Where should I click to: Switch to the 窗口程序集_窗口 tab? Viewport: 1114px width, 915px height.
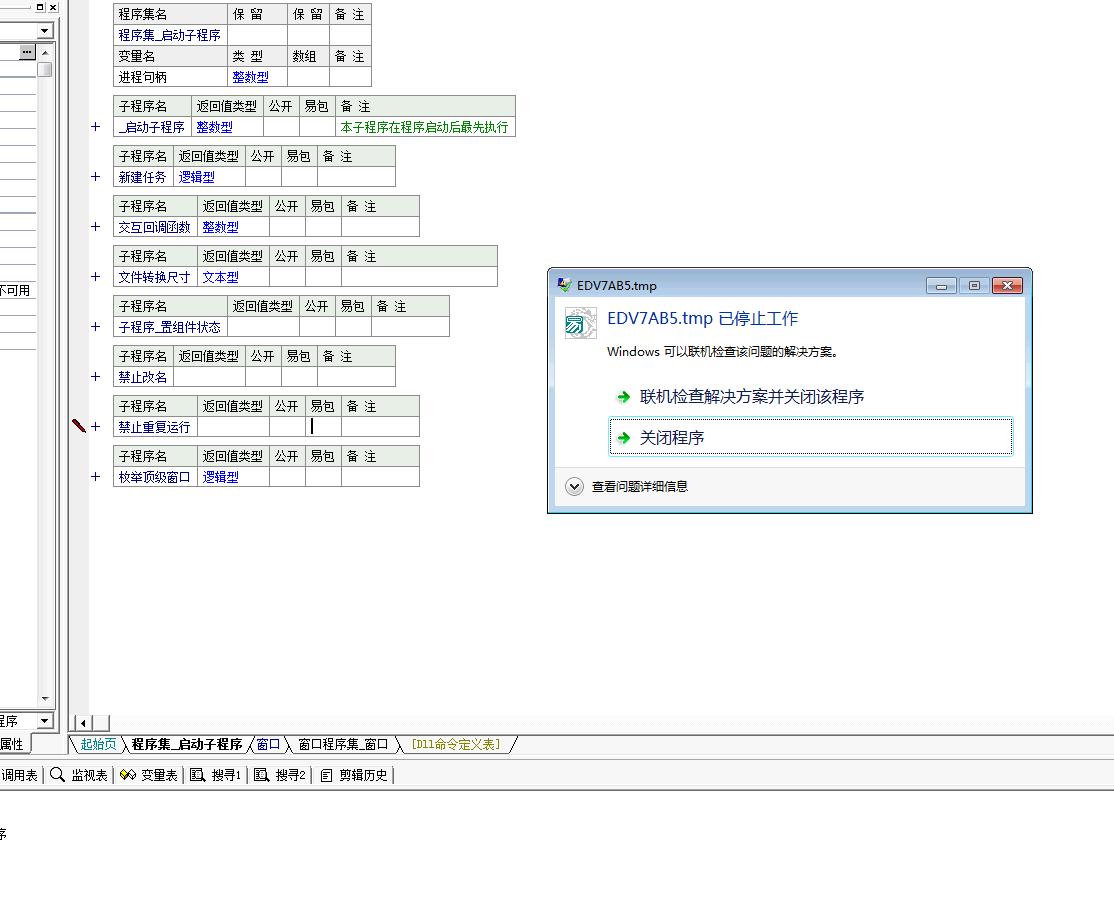(343, 744)
